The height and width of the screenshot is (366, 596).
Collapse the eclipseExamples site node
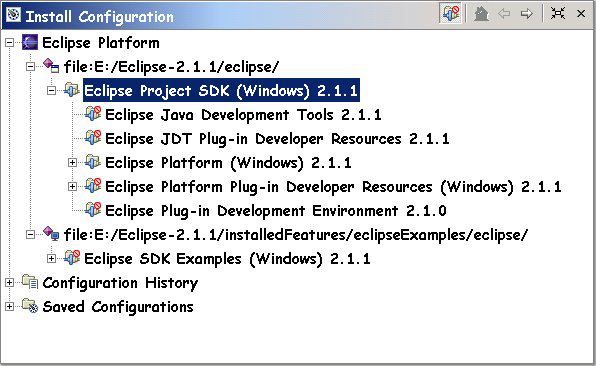point(30,235)
